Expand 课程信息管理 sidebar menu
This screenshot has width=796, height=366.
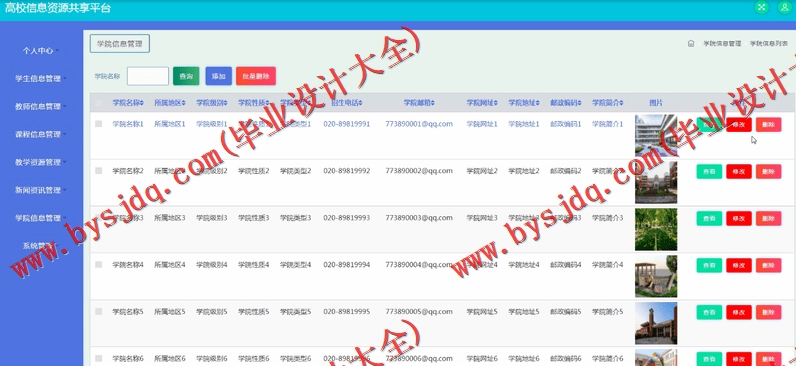[x=41, y=135]
